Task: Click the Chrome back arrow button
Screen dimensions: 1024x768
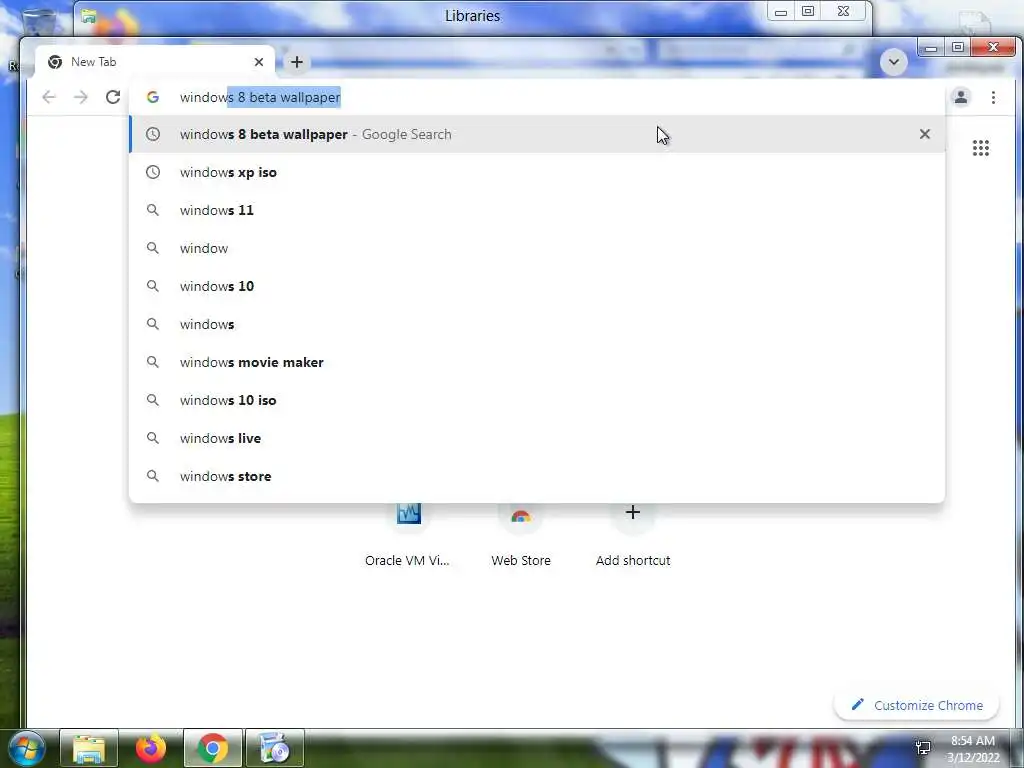Action: tap(49, 97)
